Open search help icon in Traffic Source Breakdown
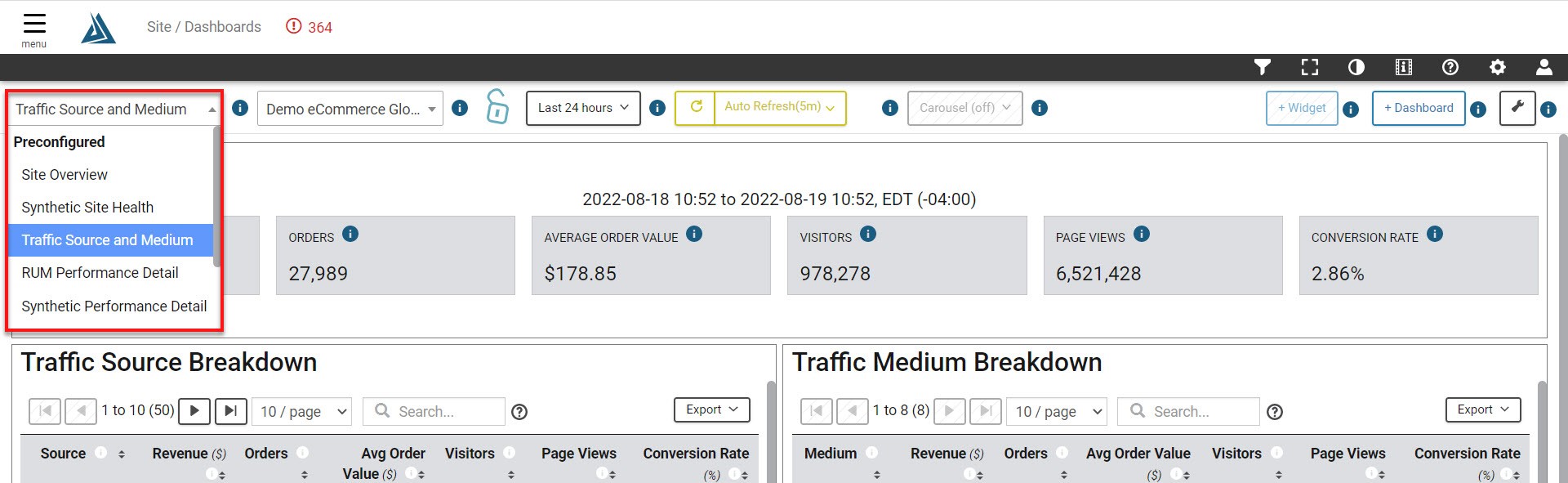Image resolution: width=1568 pixels, height=483 pixels. pos(519,412)
